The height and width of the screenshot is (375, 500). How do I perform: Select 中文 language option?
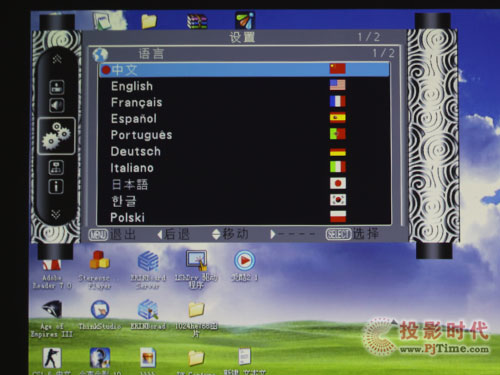244,70
